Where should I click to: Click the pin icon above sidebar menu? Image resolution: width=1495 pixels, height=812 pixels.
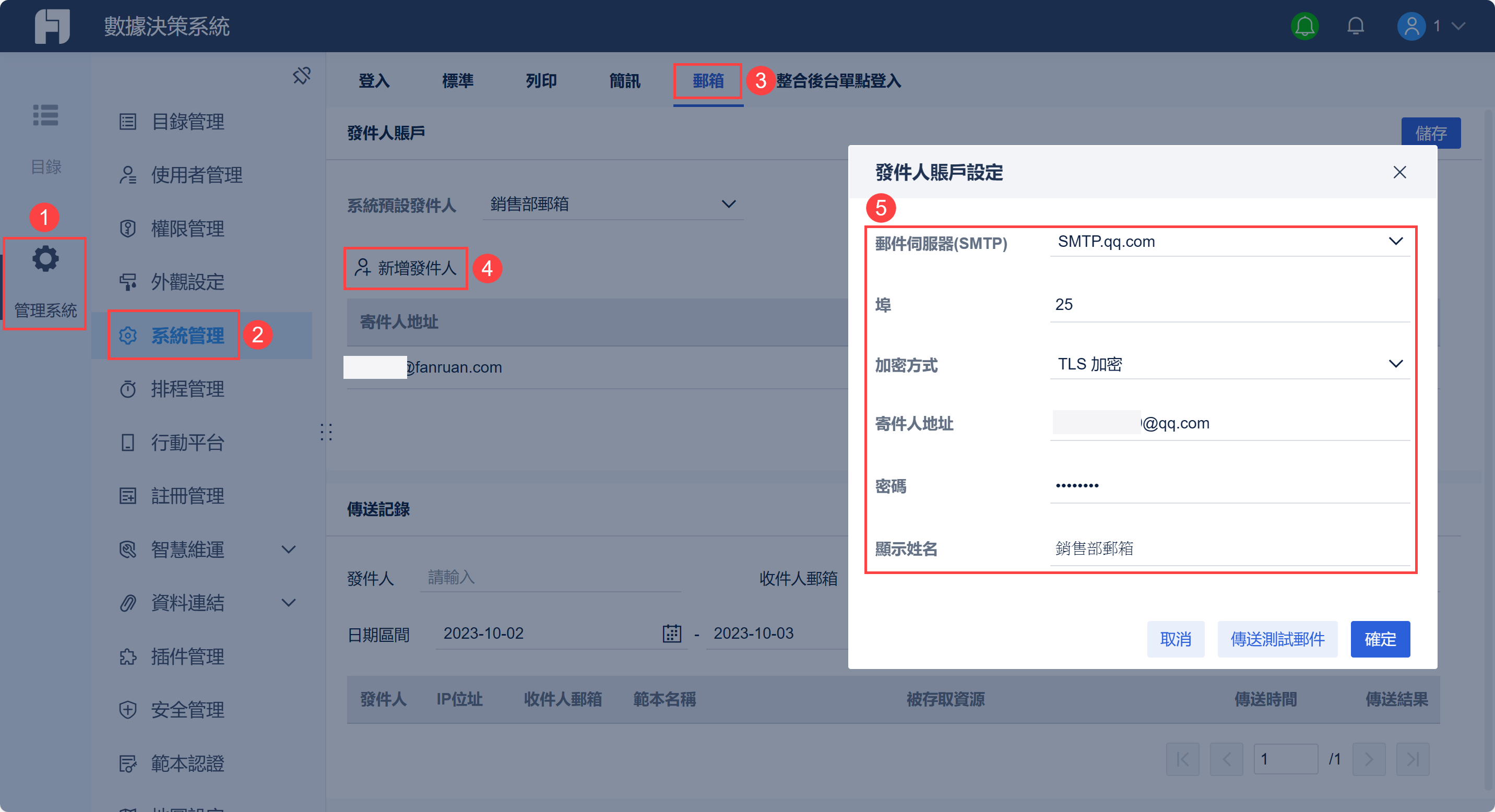pos(301,75)
